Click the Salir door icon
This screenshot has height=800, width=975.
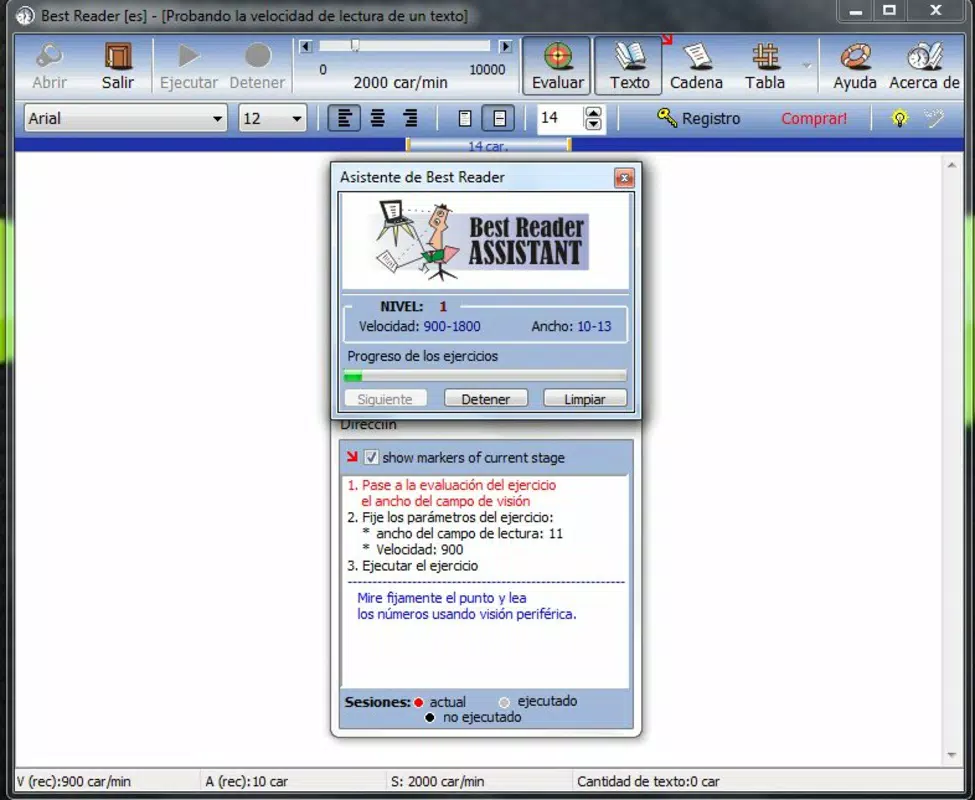118,65
